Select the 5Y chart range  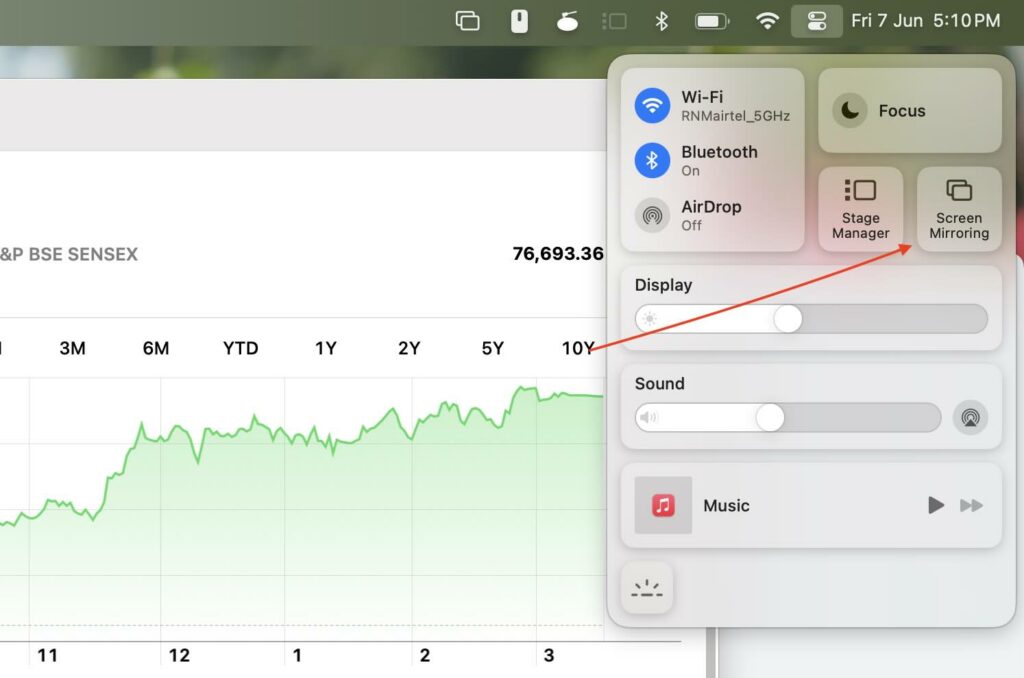click(x=492, y=348)
